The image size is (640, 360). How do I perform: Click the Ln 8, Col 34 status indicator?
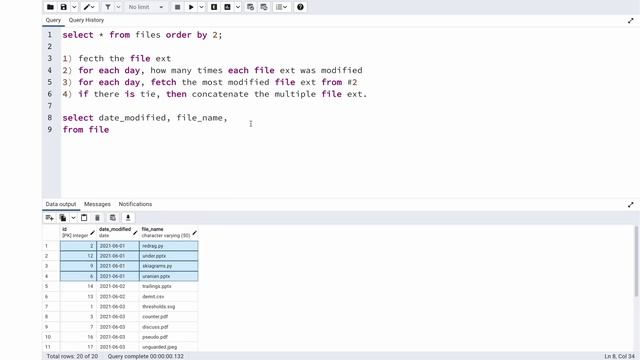[x=620, y=356]
